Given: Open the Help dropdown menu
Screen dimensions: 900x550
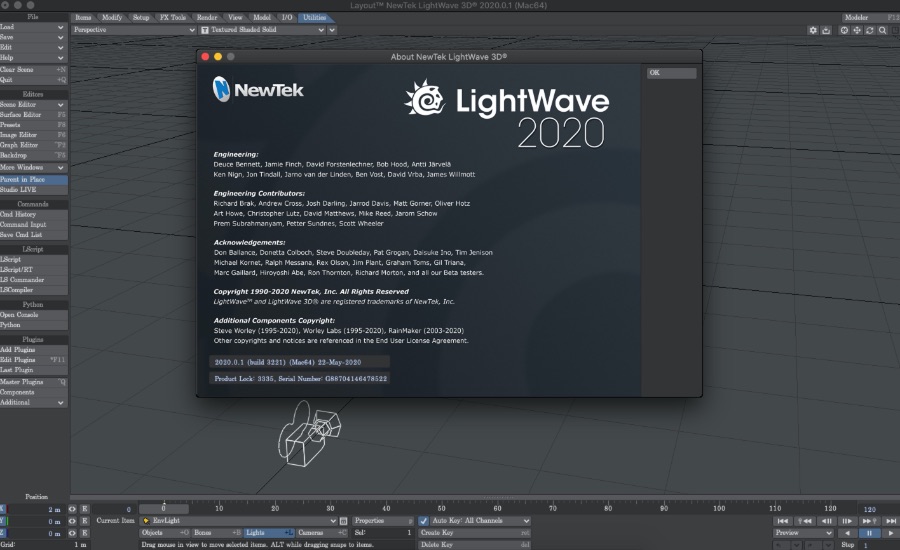Looking at the screenshot, I should [x=33, y=58].
